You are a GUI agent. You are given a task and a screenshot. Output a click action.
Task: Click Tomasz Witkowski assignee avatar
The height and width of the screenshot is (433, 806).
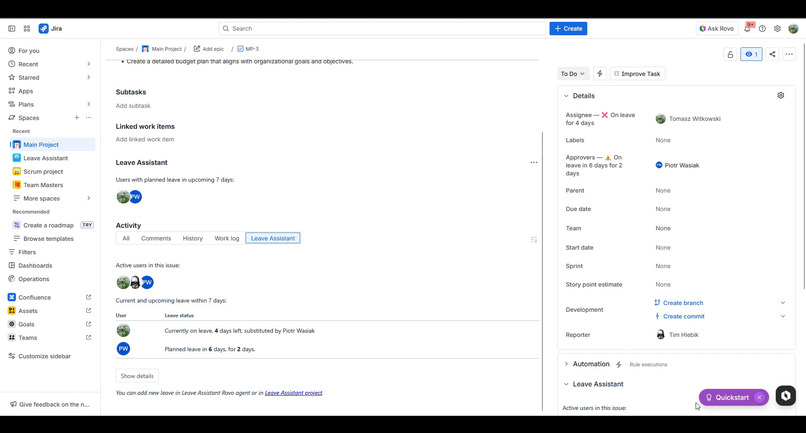pos(661,119)
